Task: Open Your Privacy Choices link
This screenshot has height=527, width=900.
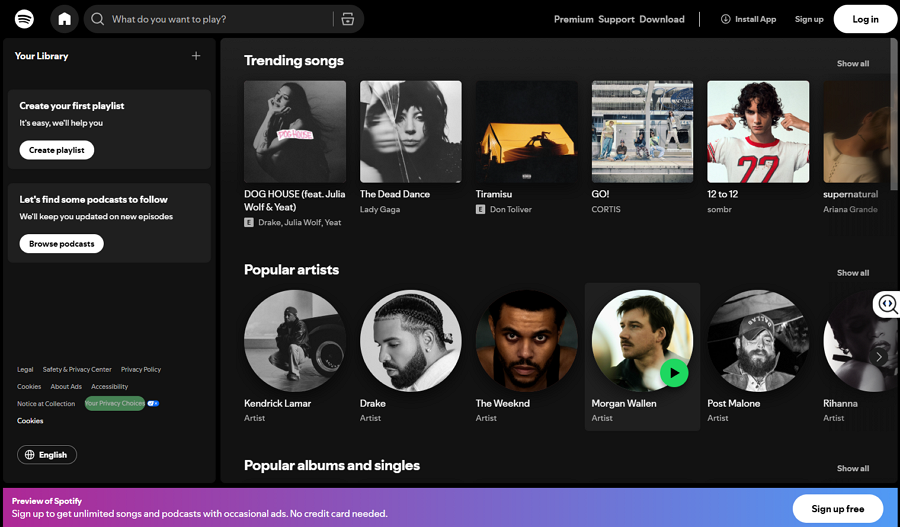Action: tap(115, 404)
